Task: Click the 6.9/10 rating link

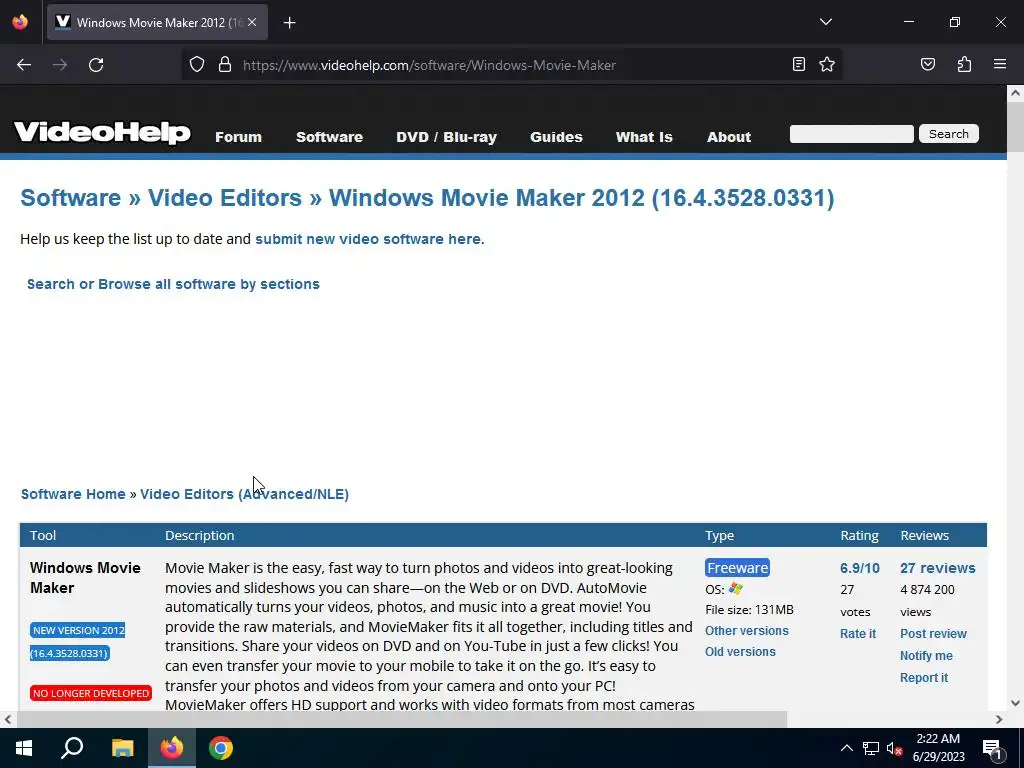Action: (859, 568)
